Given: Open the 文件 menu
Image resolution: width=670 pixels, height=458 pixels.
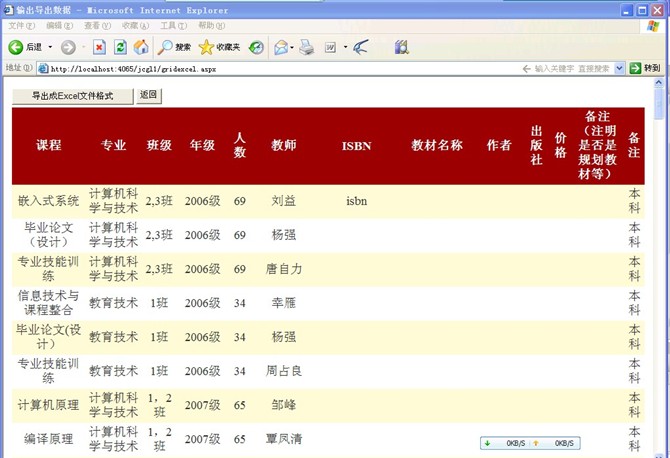Looking at the screenshot, I should point(21,26).
